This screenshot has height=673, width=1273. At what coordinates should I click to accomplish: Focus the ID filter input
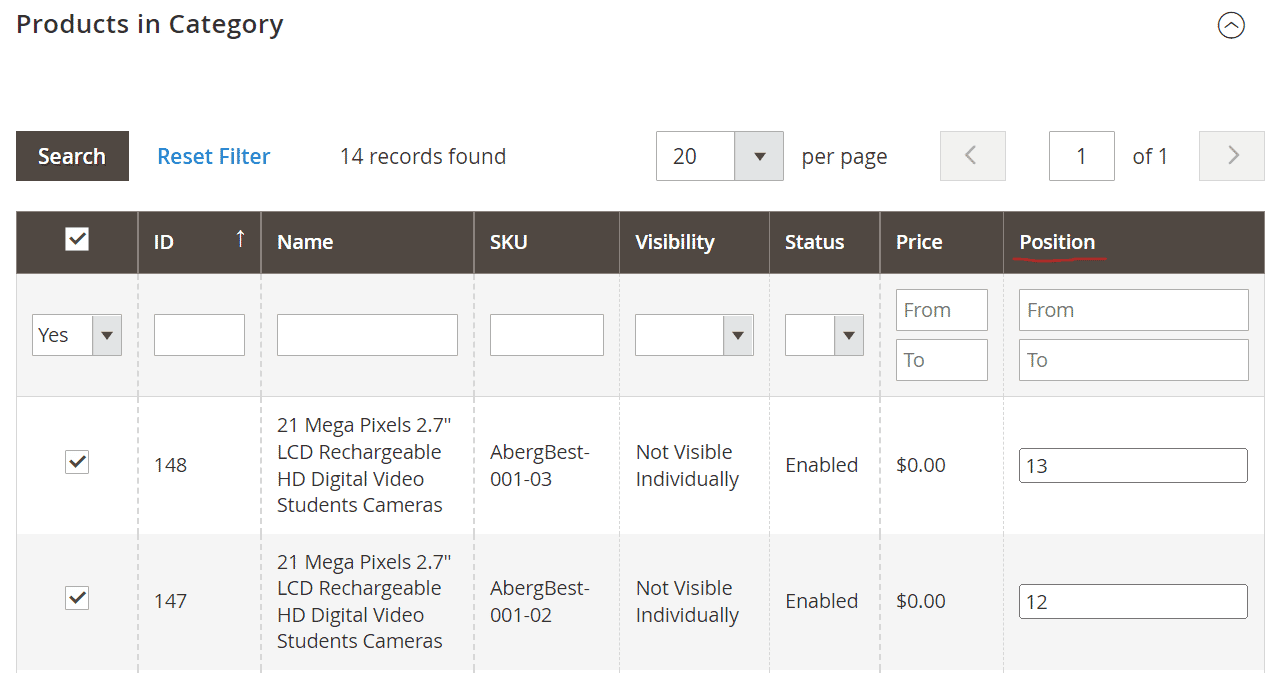199,335
